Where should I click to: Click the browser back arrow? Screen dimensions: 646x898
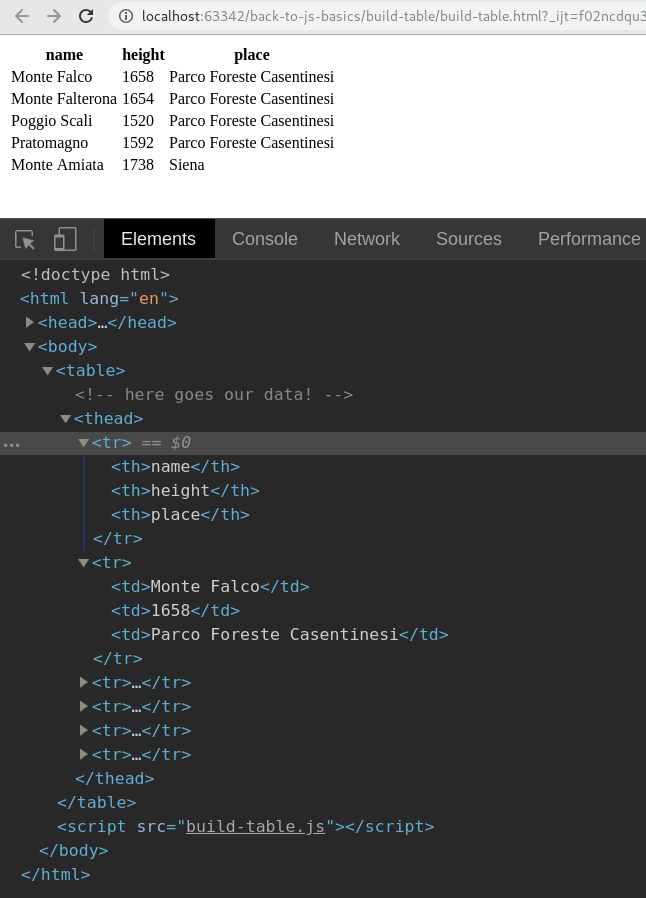pos(22,16)
